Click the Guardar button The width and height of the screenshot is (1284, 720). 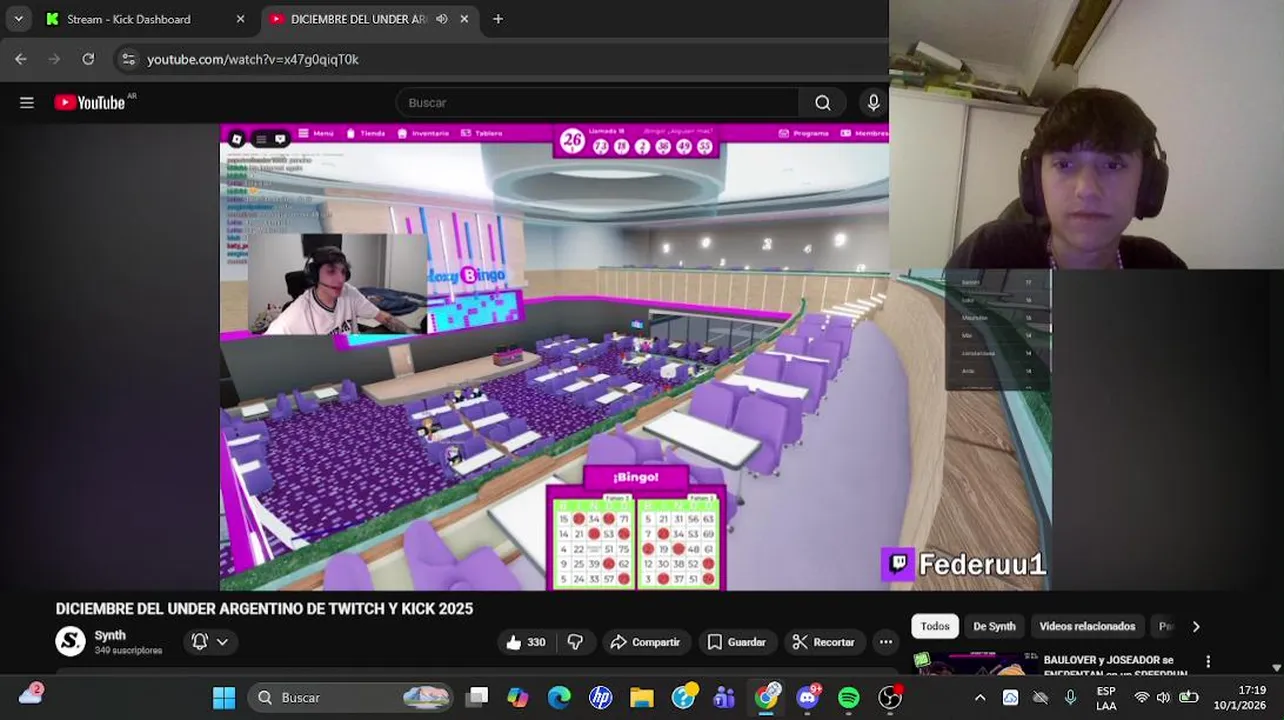(736, 642)
